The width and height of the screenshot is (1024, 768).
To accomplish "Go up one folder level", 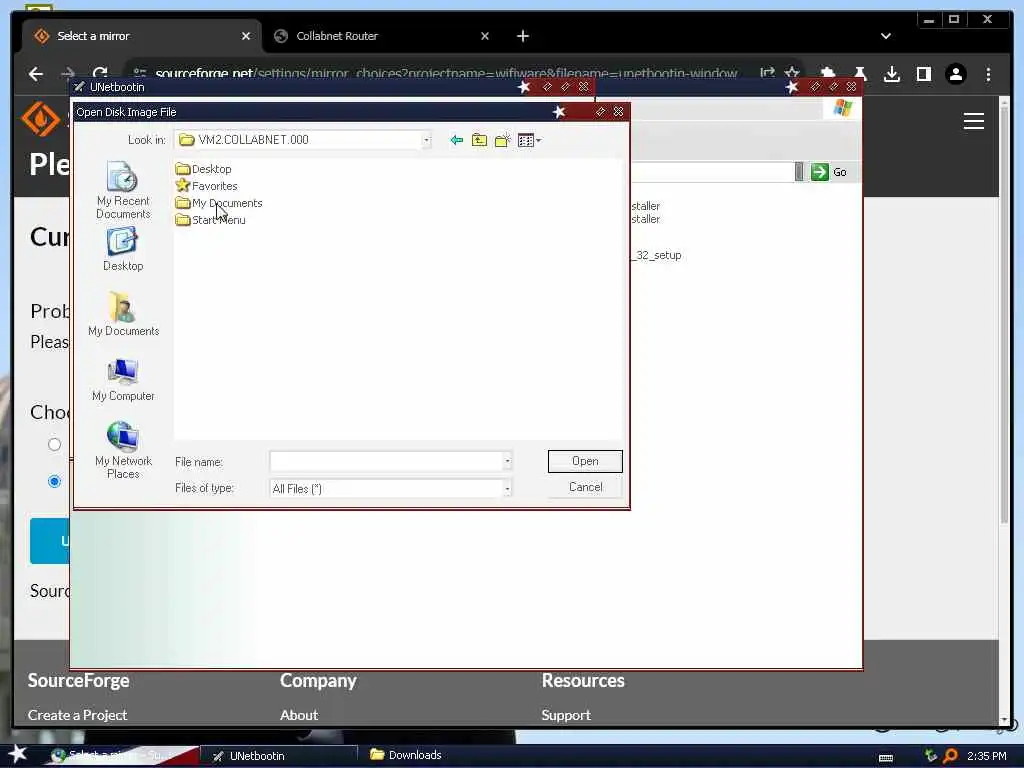I will pyautogui.click(x=479, y=140).
